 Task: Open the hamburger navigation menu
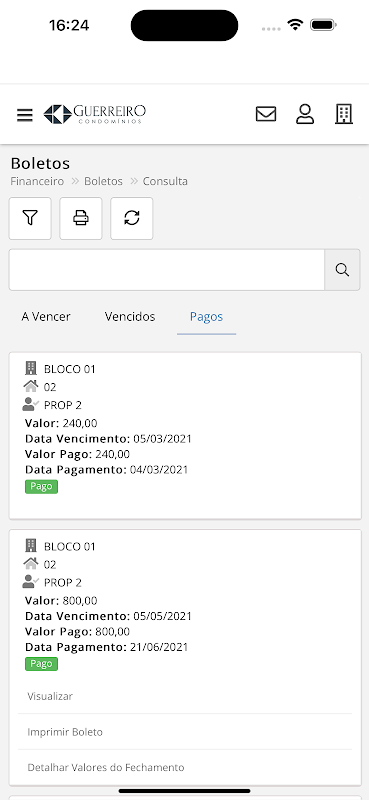24,115
